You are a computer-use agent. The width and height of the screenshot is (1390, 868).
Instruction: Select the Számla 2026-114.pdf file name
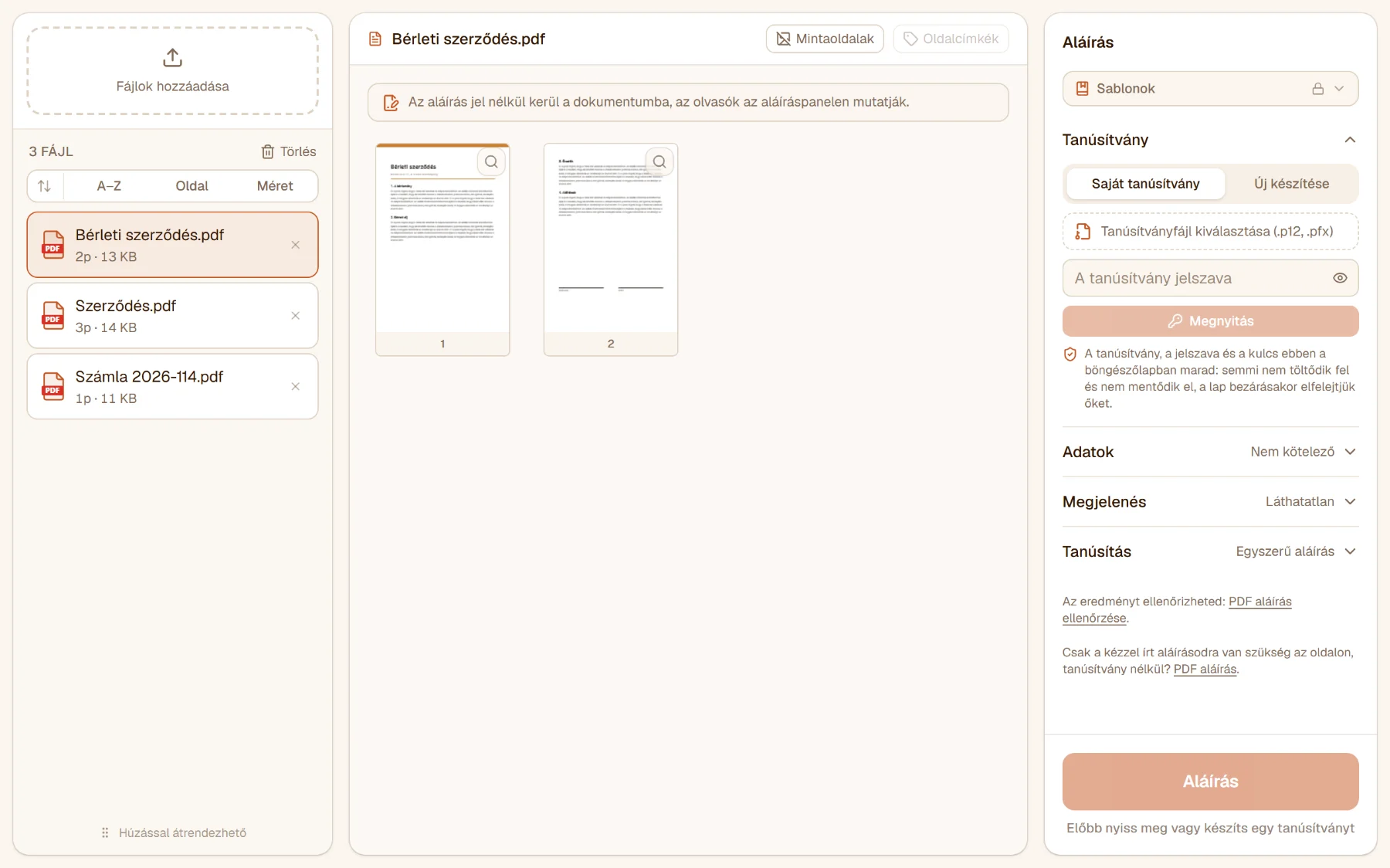[x=149, y=377]
